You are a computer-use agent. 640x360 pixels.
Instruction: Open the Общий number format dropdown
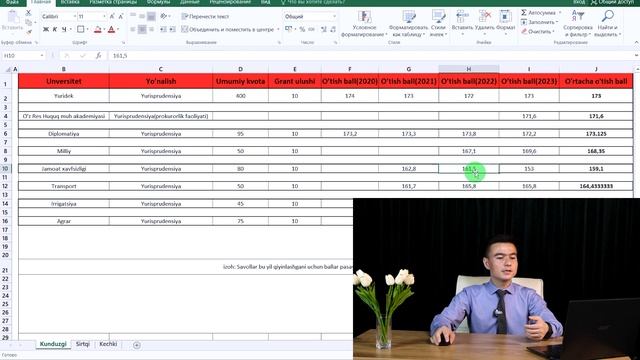334,16
